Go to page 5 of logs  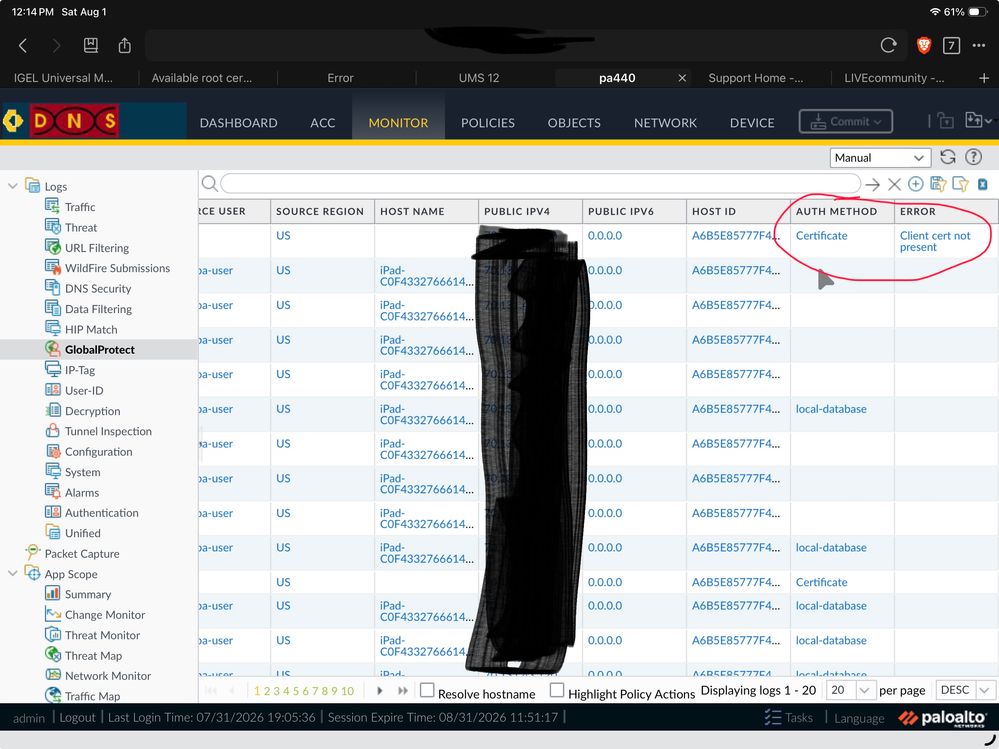tap(296, 691)
